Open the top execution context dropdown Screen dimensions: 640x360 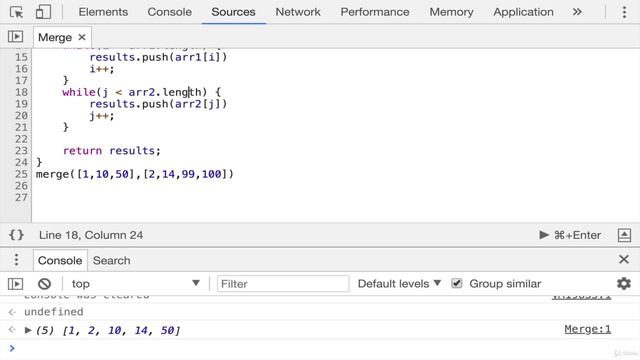click(x=136, y=284)
